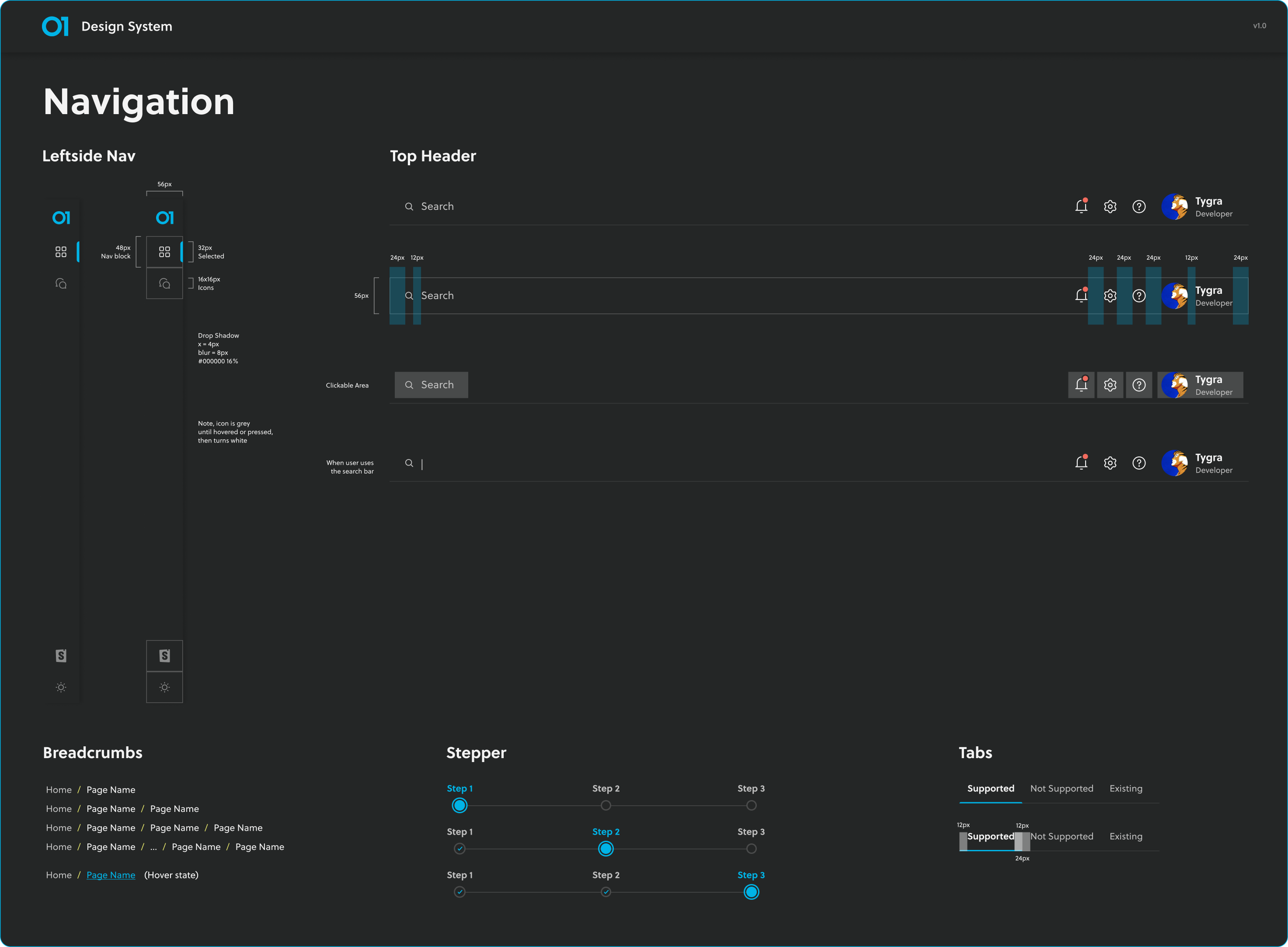Click underlined Page Name hover-state link

pyautogui.click(x=111, y=875)
